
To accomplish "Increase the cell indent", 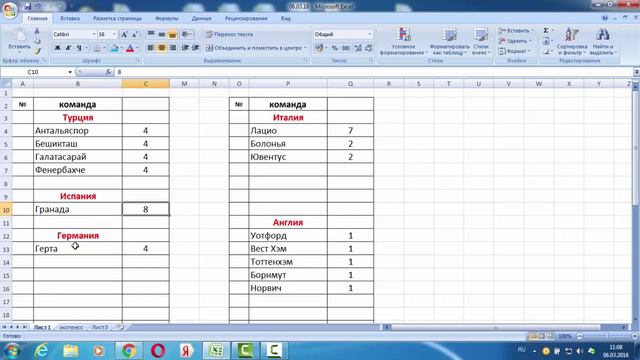I will [x=196, y=48].
